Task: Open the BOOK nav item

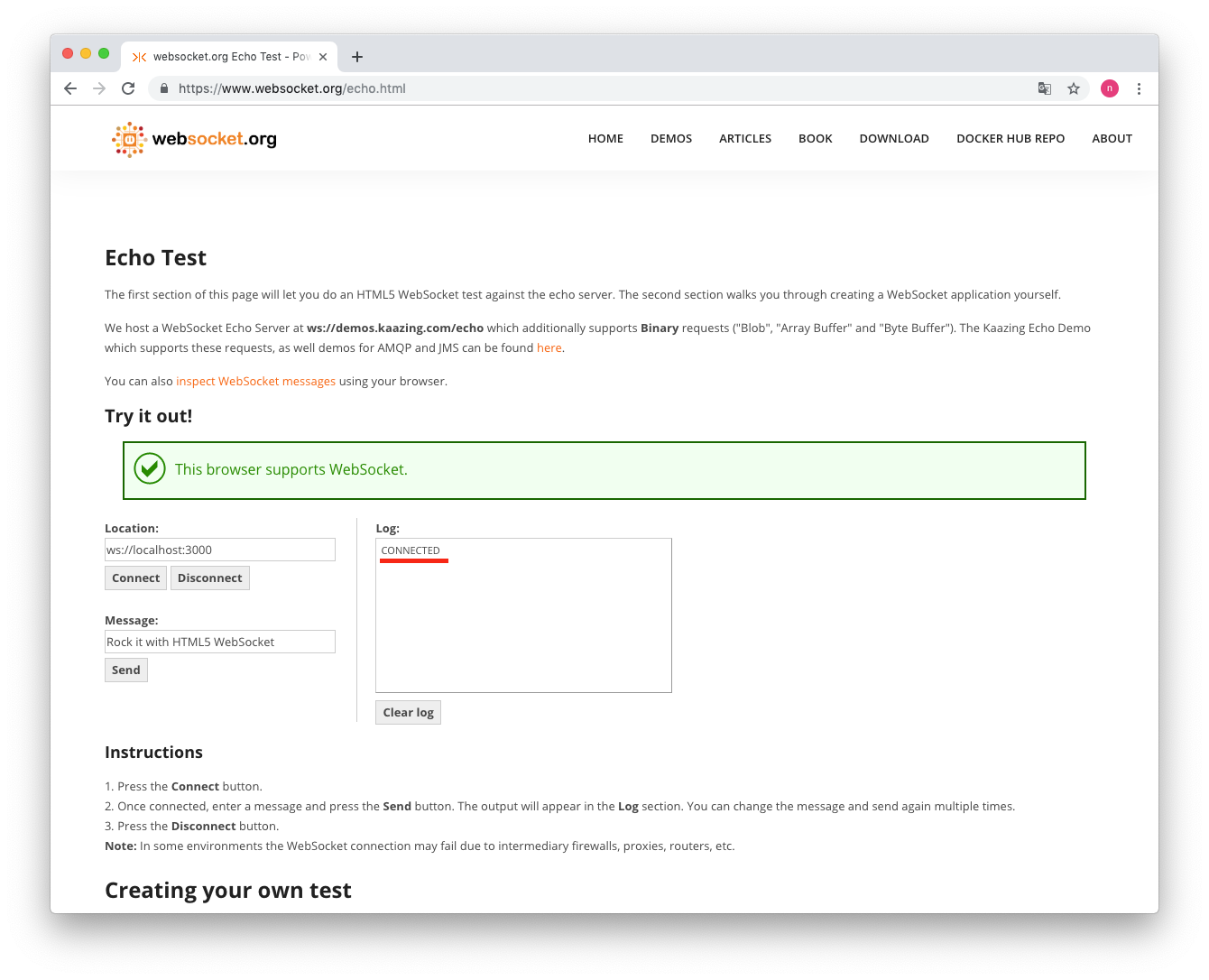Action: point(816,139)
